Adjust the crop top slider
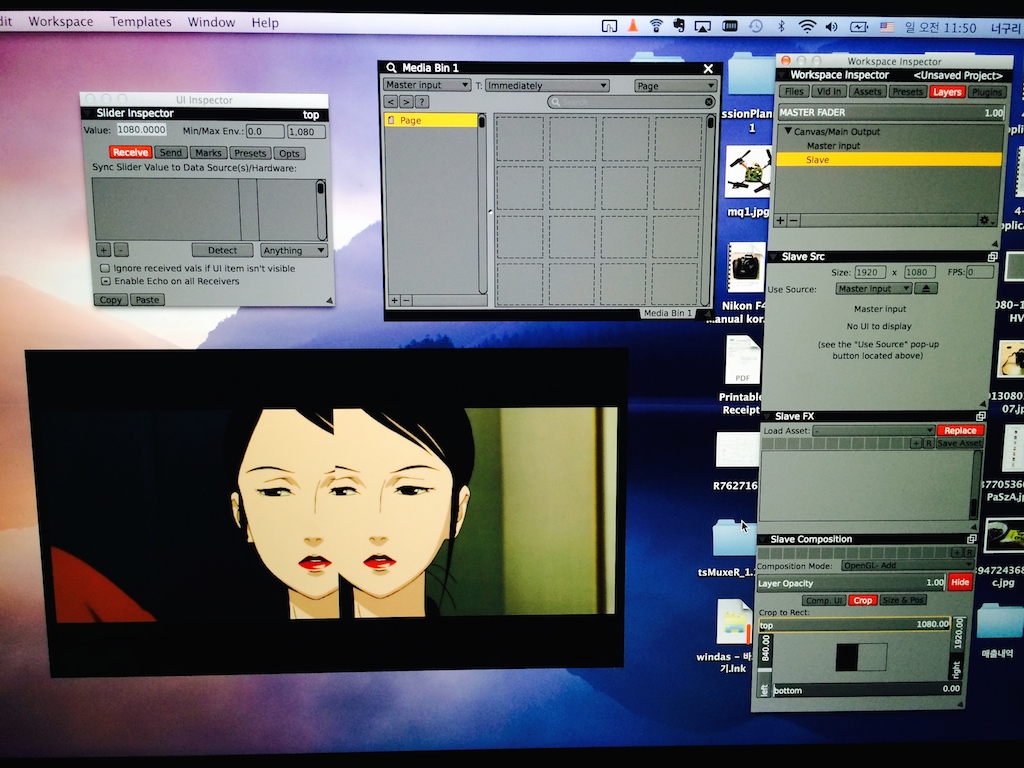This screenshot has height=768, width=1024. (854, 624)
